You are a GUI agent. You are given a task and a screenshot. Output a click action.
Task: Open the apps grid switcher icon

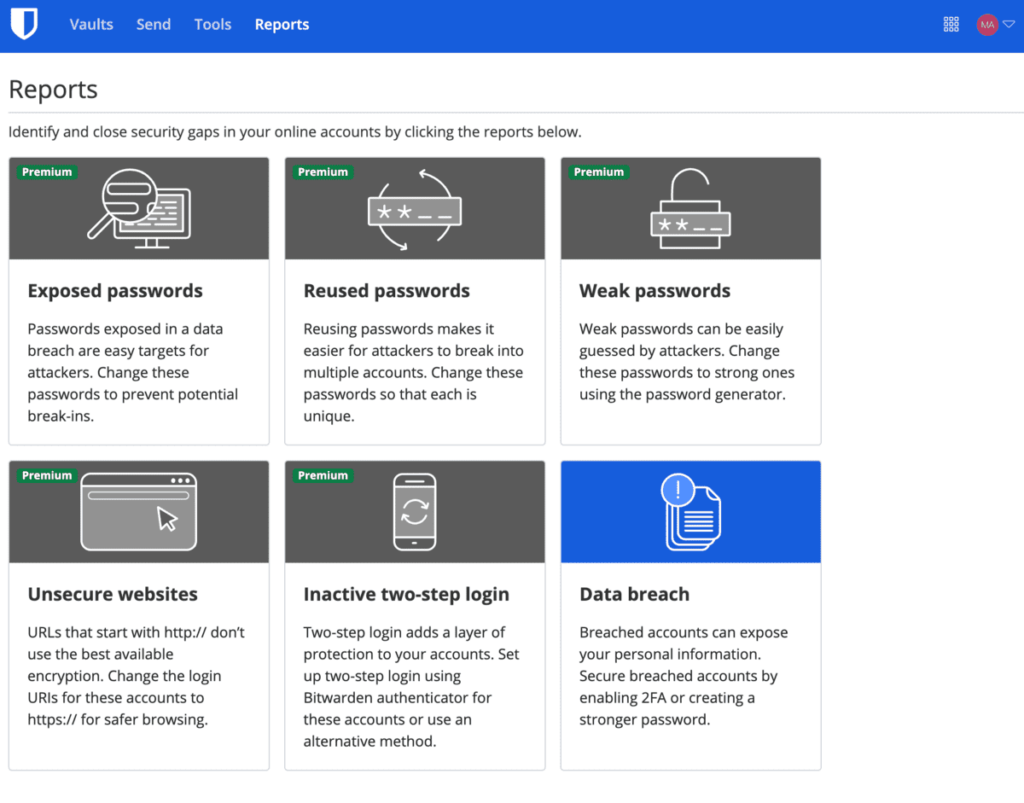(951, 25)
